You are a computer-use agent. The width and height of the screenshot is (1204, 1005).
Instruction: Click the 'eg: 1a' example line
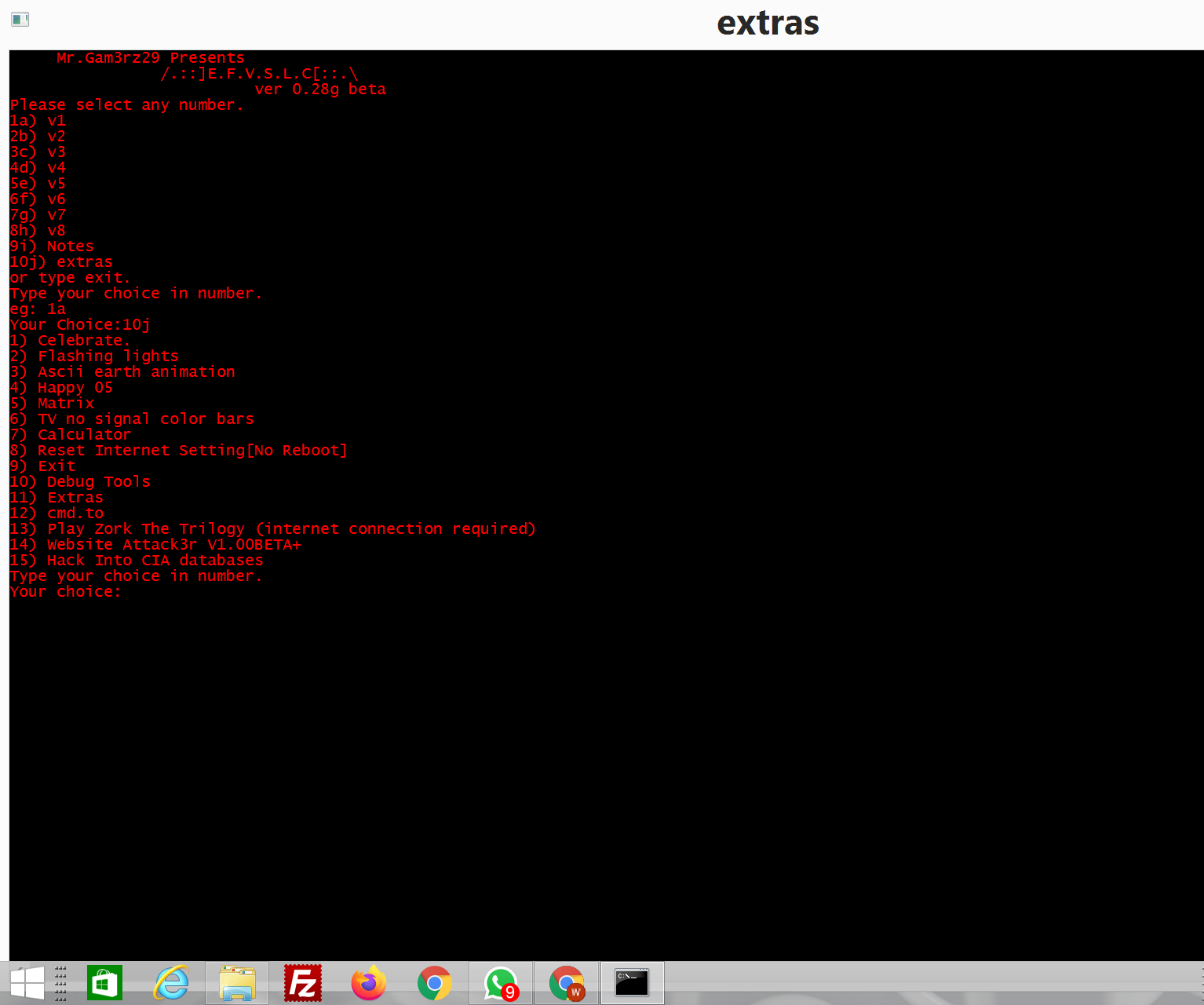click(x=38, y=309)
